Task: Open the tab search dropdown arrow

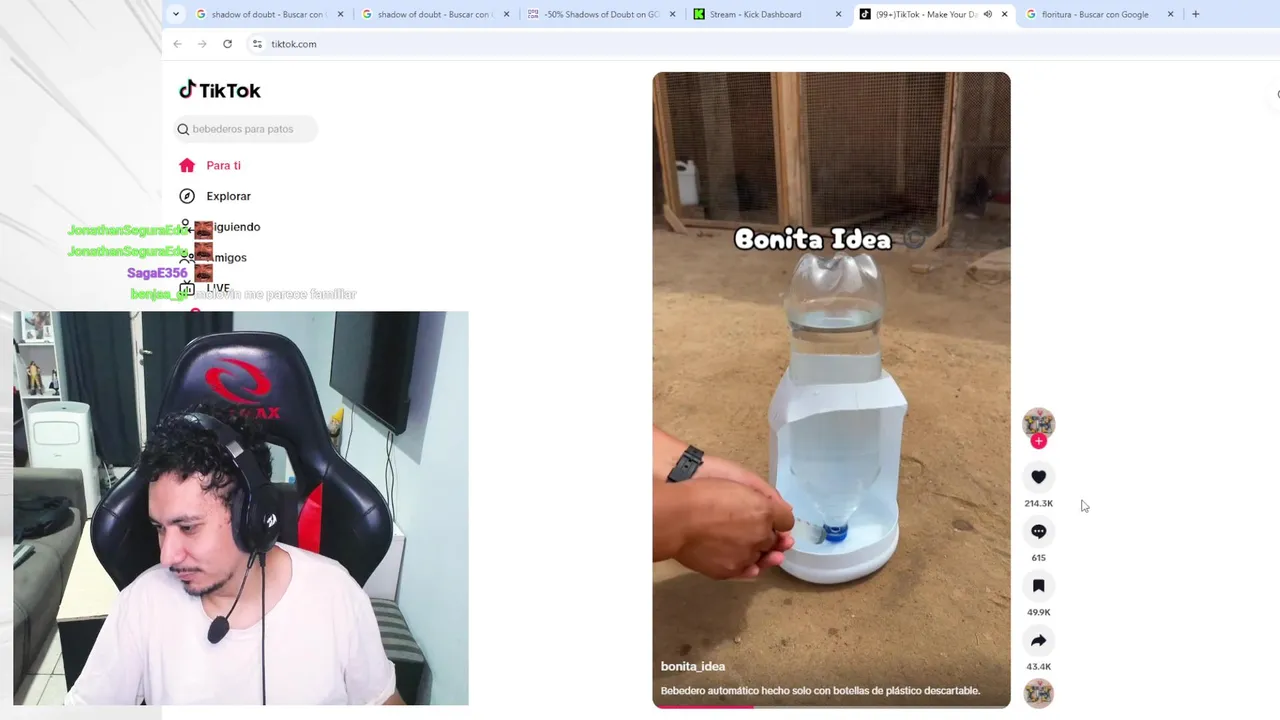Action: click(176, 14)
